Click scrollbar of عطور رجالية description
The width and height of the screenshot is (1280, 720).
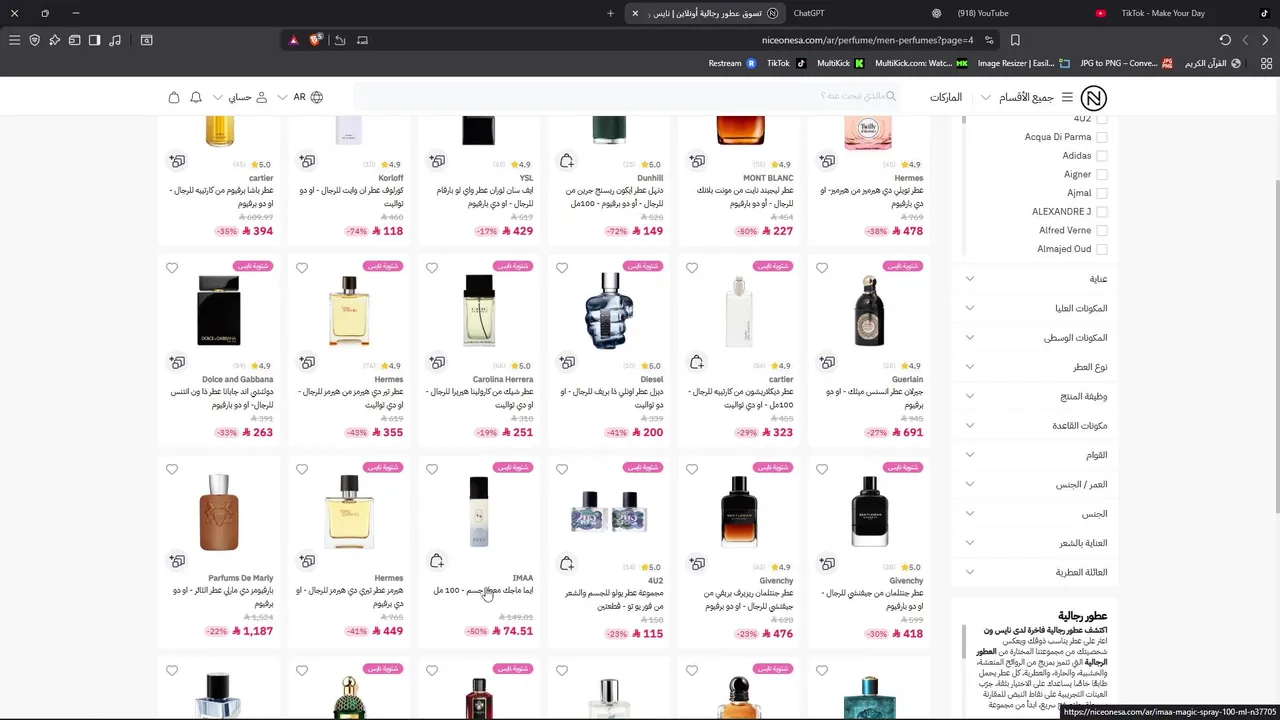(964, 643)
